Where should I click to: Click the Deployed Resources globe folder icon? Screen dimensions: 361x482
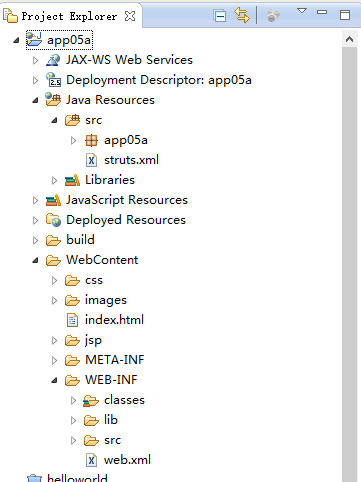[x=53, y=220]
